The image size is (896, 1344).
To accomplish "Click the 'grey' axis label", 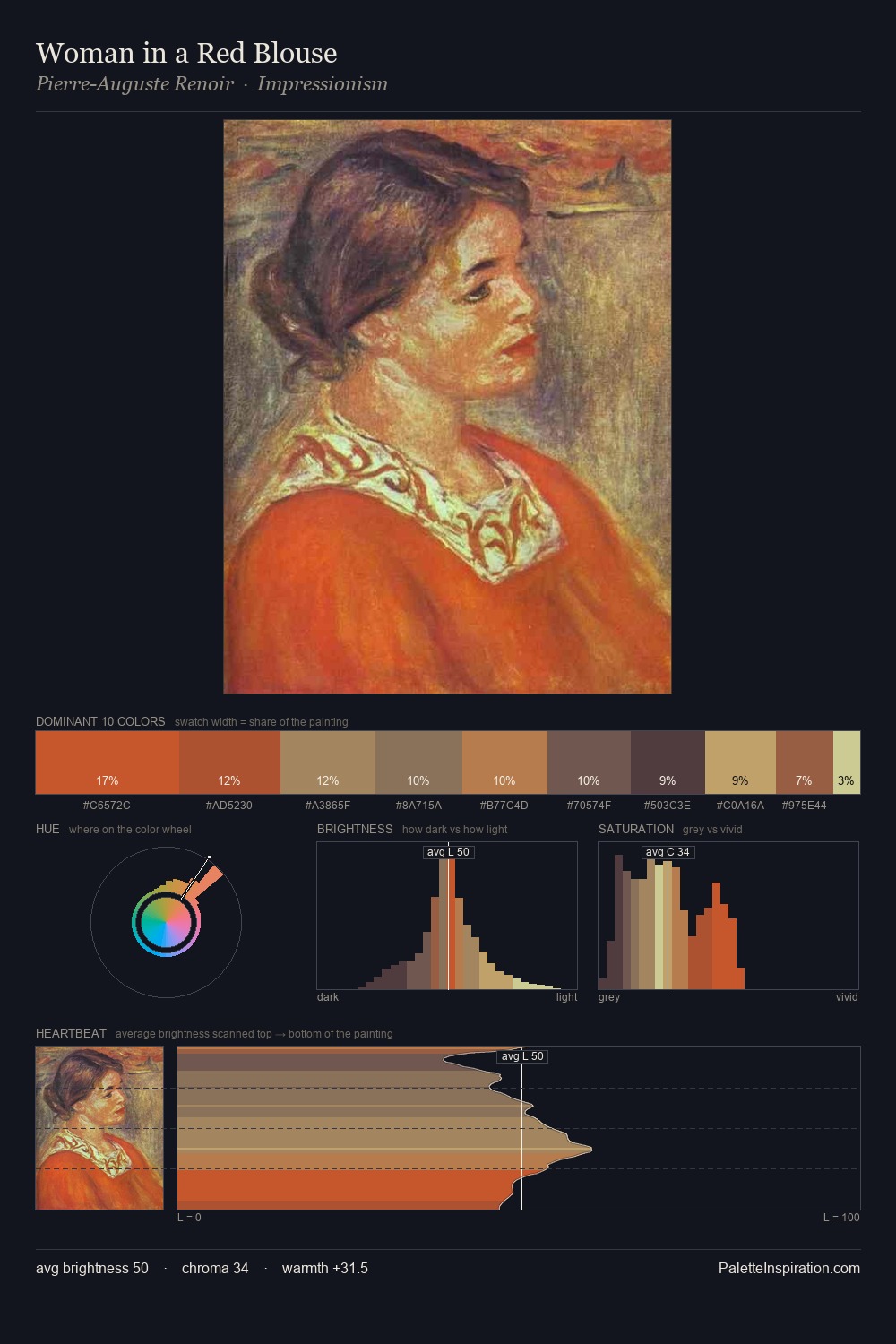I will click(x=609, y=997).
